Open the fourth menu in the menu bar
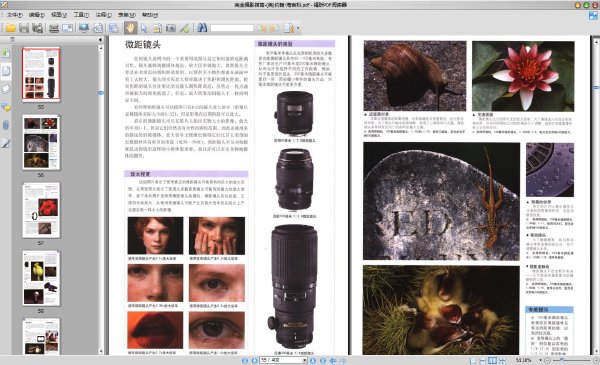 coord(81,15)
